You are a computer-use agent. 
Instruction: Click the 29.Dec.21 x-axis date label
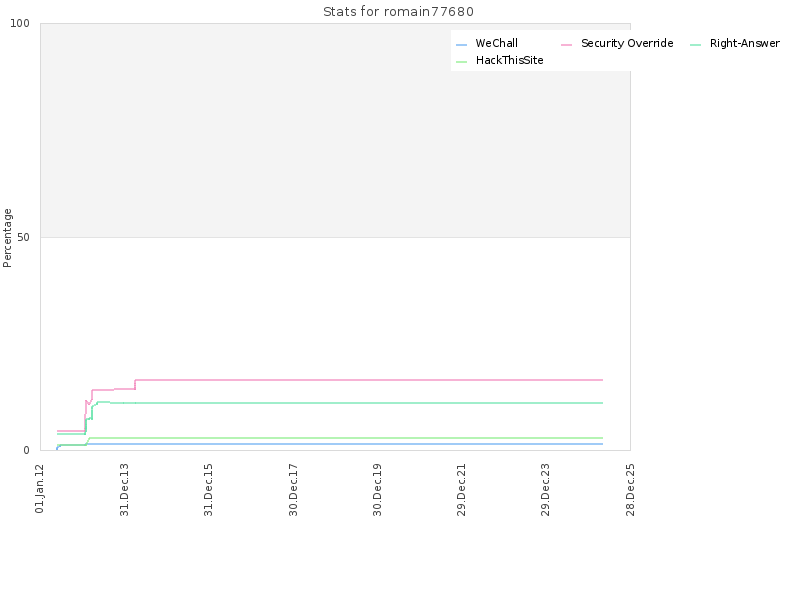point(461,490)
